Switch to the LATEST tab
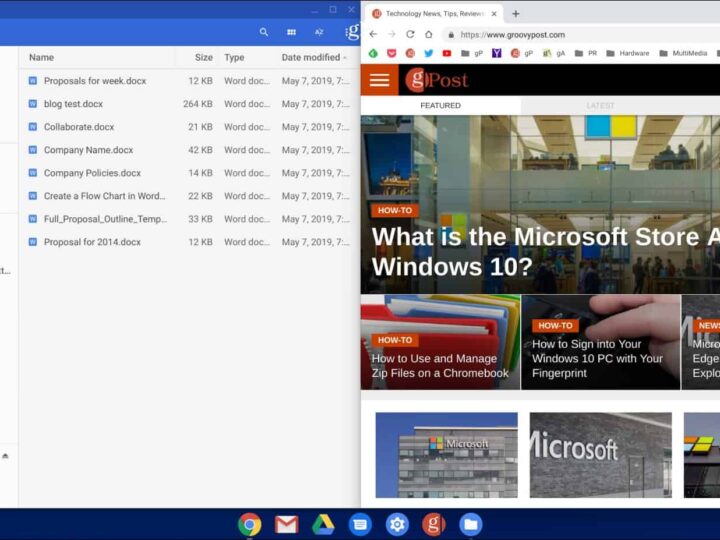720x540 pixels. [600, 105]
